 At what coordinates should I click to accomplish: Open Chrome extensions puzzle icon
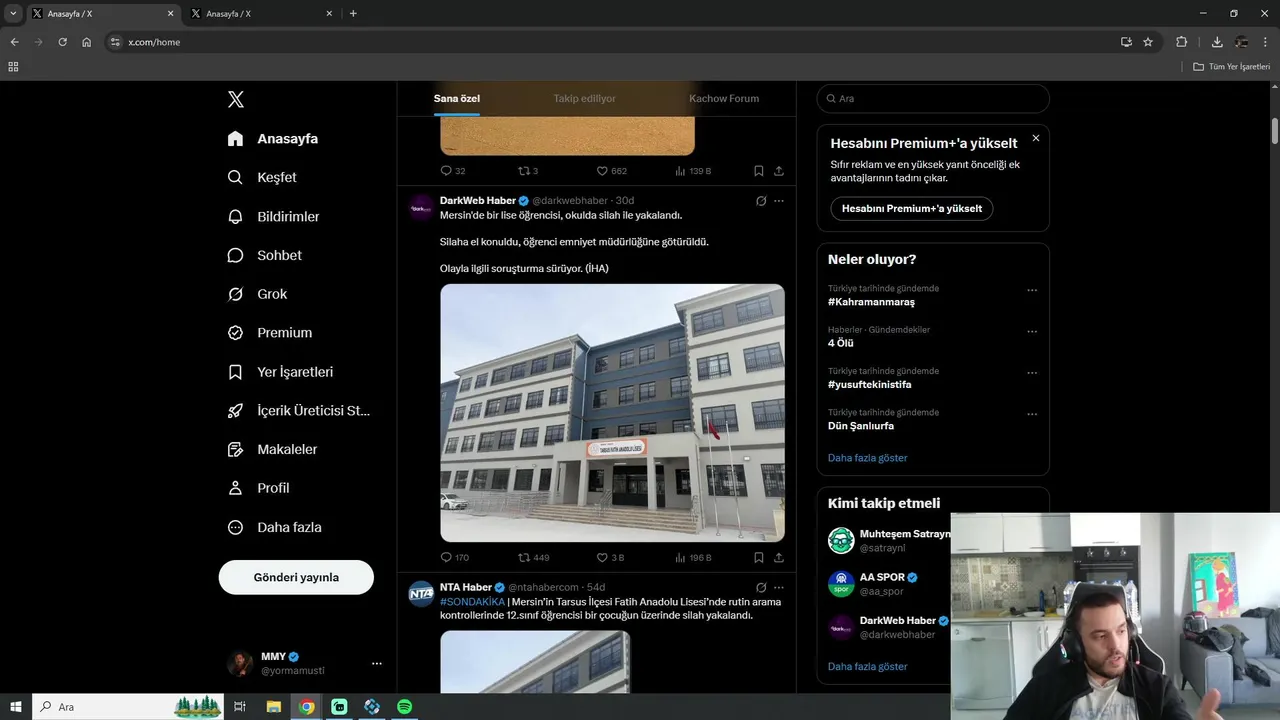(1181, 42)
